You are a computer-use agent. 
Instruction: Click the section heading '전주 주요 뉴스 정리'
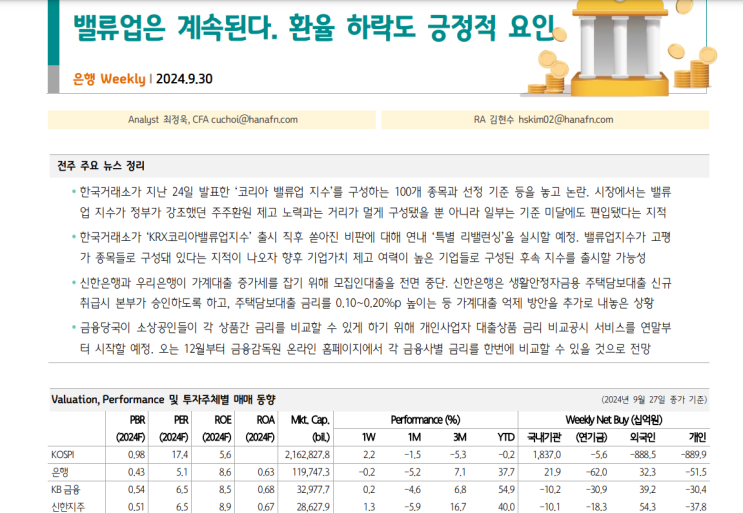pos(101,166)
